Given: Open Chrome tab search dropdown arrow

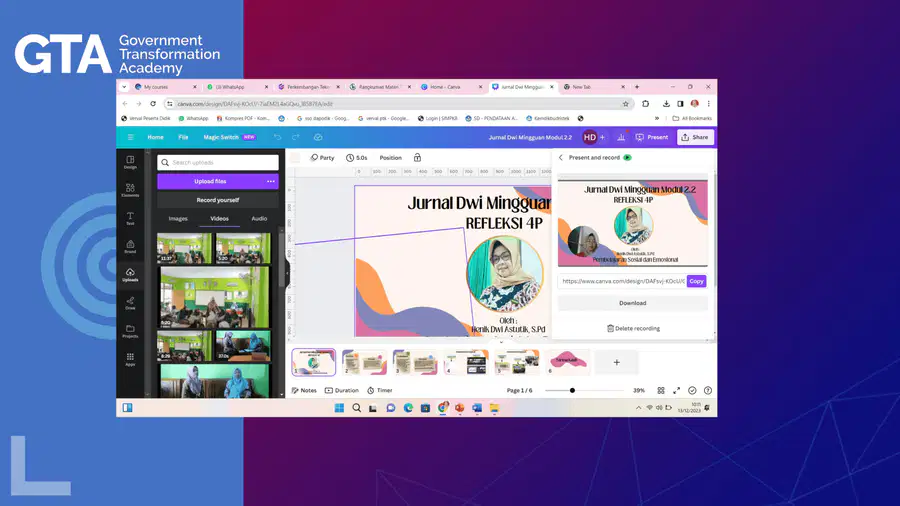Looking at the screenshot, I should tap(124, 87).
